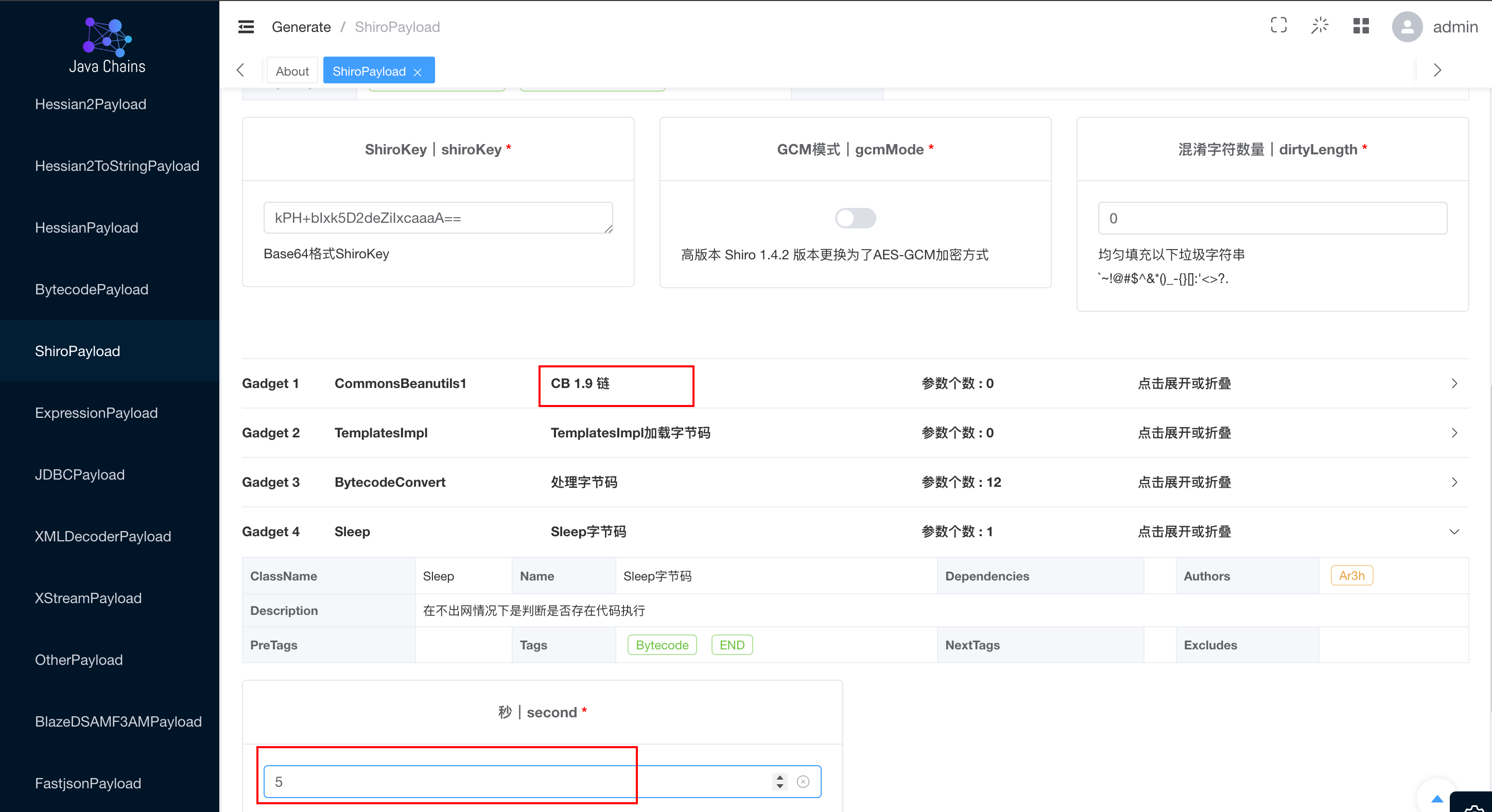Open BlazeDSAMF3AMPayload in the sidebar

pyautogui.click(x=110, y=721)
